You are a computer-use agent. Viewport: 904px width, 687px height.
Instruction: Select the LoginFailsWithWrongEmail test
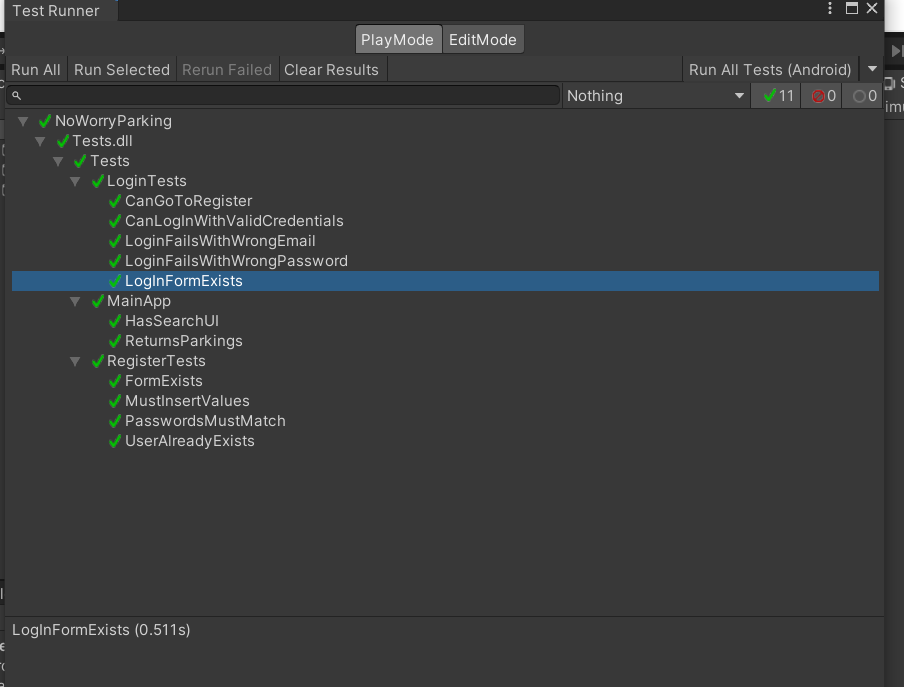click(x=445, y=241)
